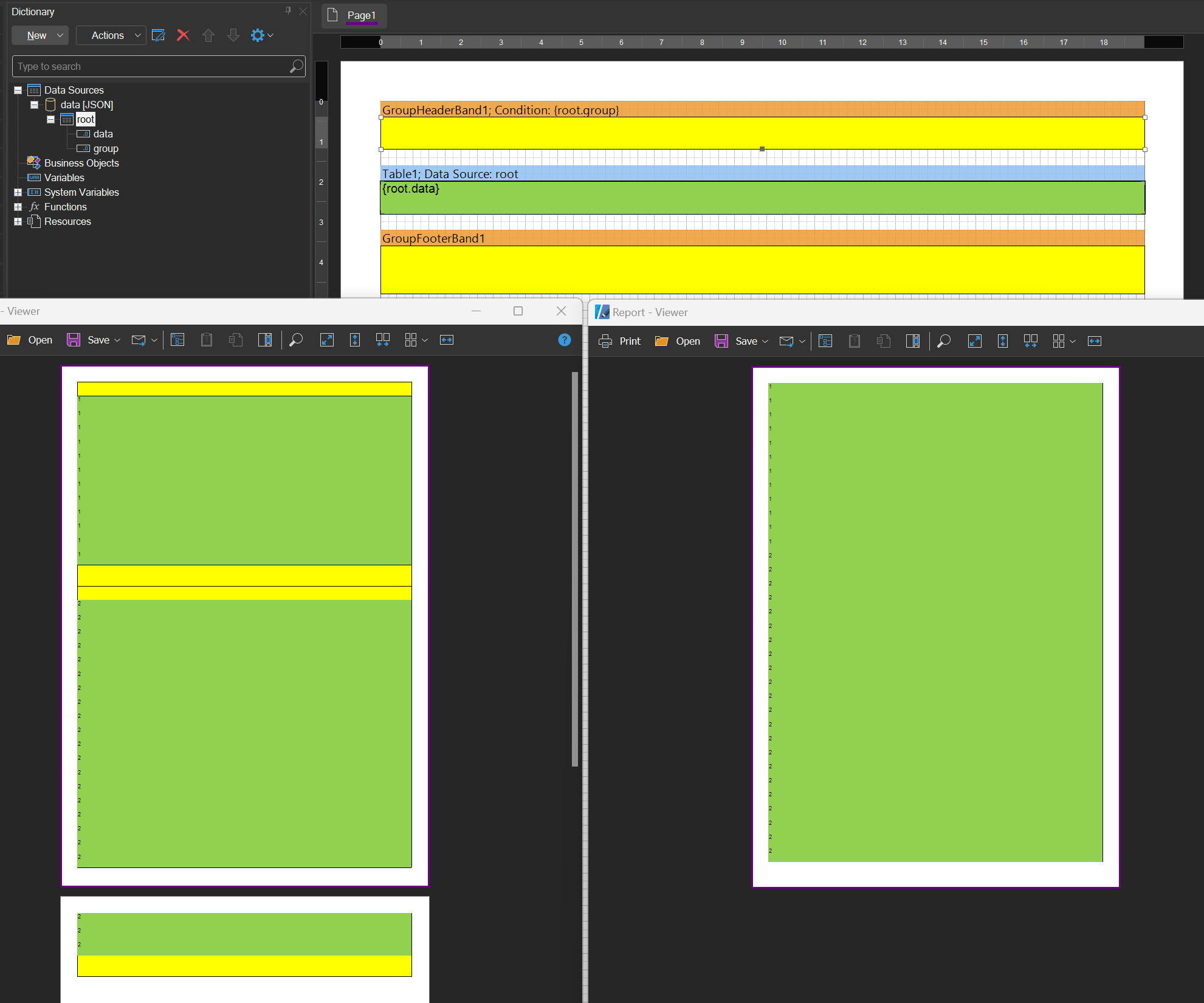
Task: Move dictionary item down with down arrow
Action: click(x=233, y=35)
